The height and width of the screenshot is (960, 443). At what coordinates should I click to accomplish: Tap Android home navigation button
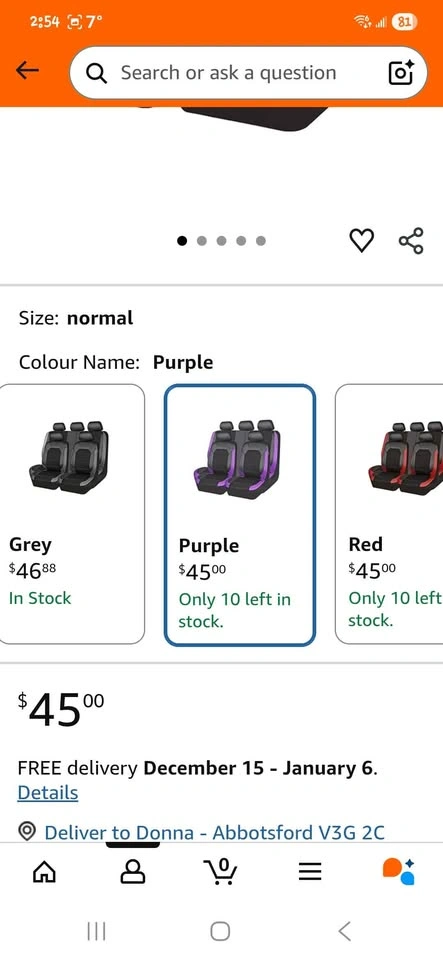[220, 931]
